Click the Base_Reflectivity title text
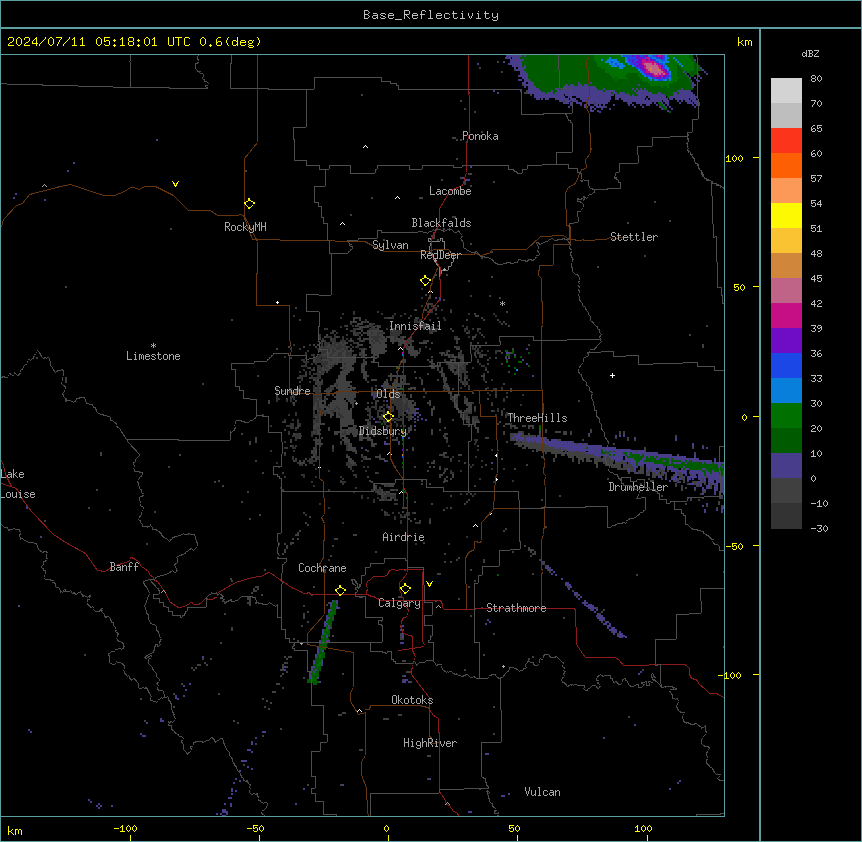The width and height of the screenshot is (862, 842). coord(431,15)
